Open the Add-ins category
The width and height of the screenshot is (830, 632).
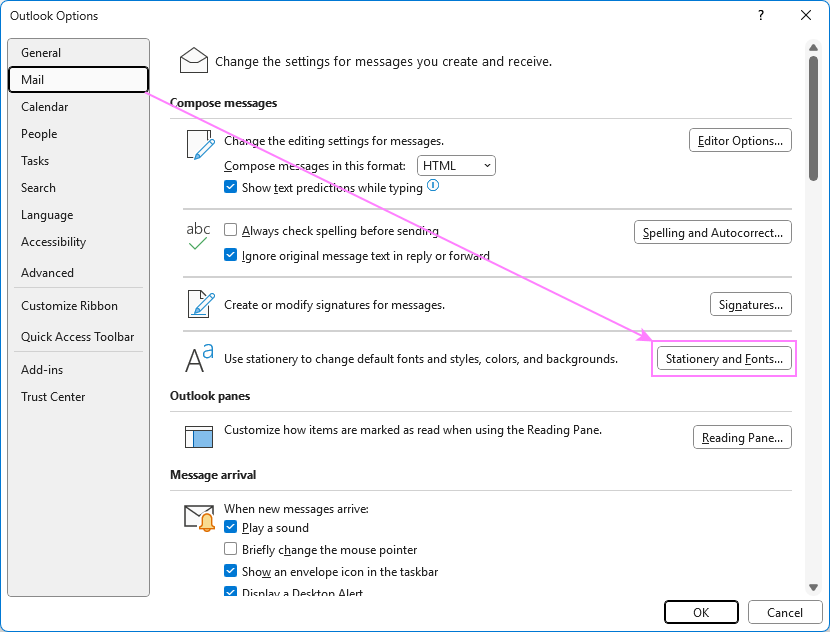[78, 369]
